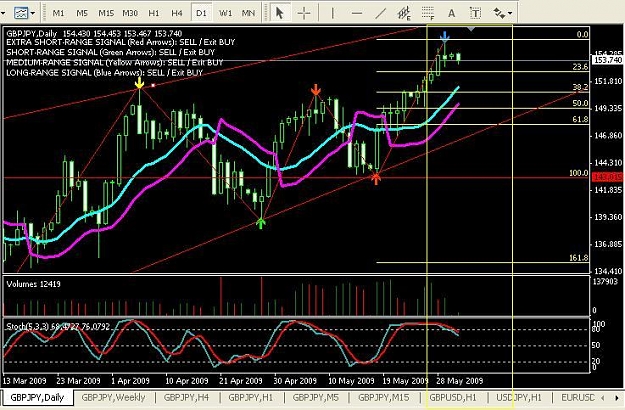Image resolution: width=625 pixels, height=410 pixels.
Task: Select the trendline drawing tool
Action: [x=381, y=13]
